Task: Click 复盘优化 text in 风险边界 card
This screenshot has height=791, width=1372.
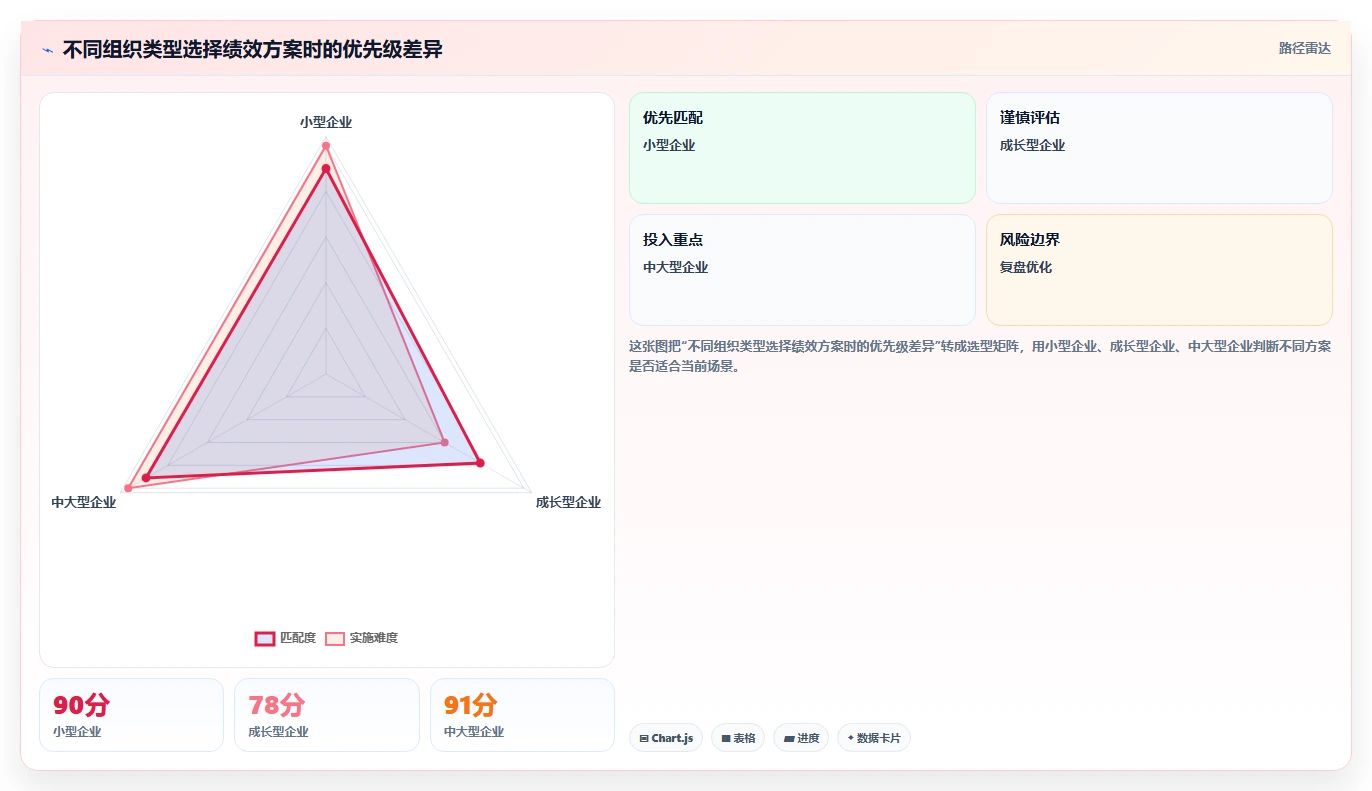Action: [1026, 267]
